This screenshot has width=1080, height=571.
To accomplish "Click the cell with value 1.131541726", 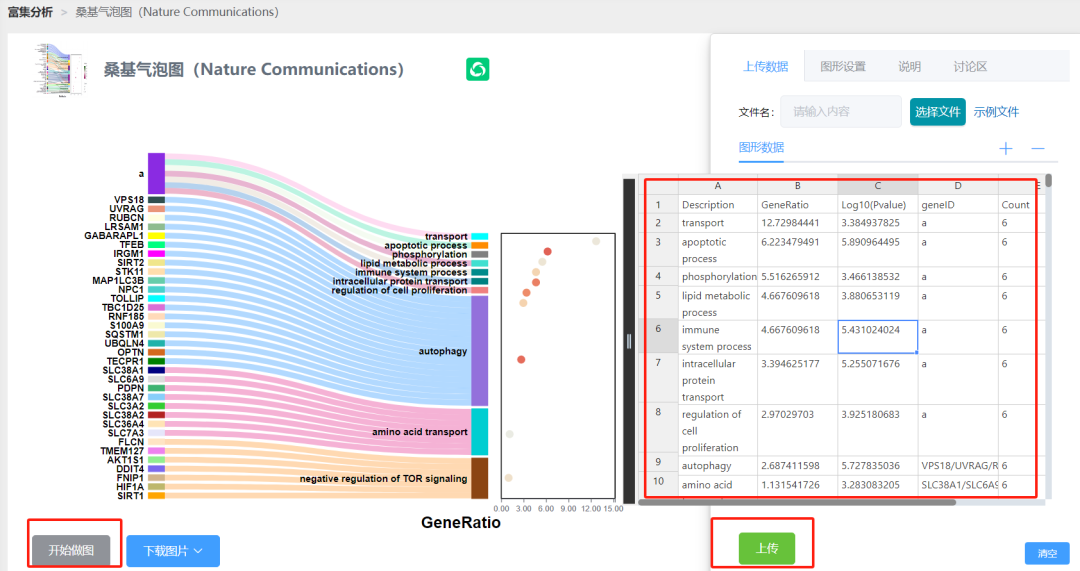I will click(x=798, y=485).
